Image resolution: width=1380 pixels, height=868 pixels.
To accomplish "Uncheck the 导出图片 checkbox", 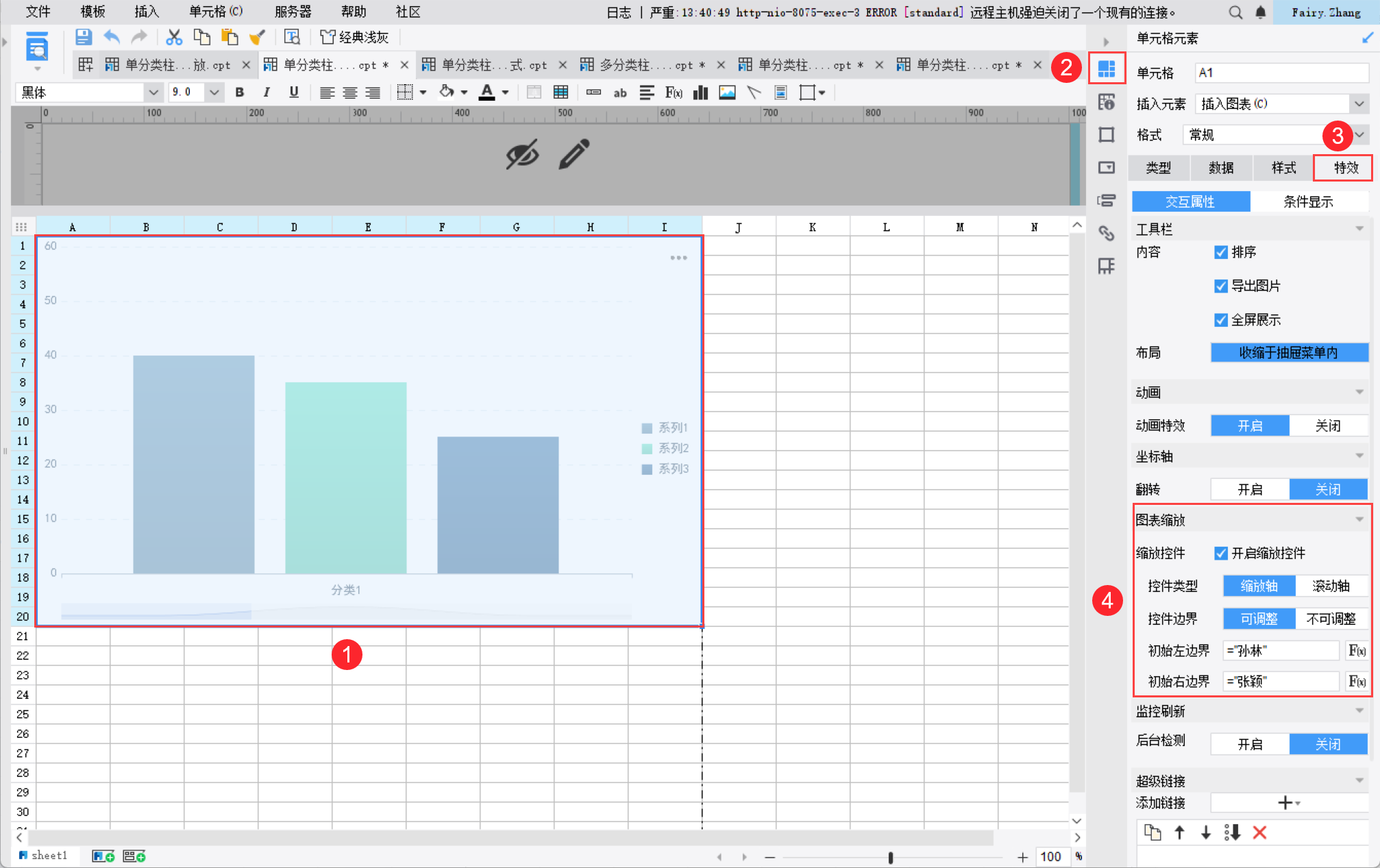I will pos(1220,286).
